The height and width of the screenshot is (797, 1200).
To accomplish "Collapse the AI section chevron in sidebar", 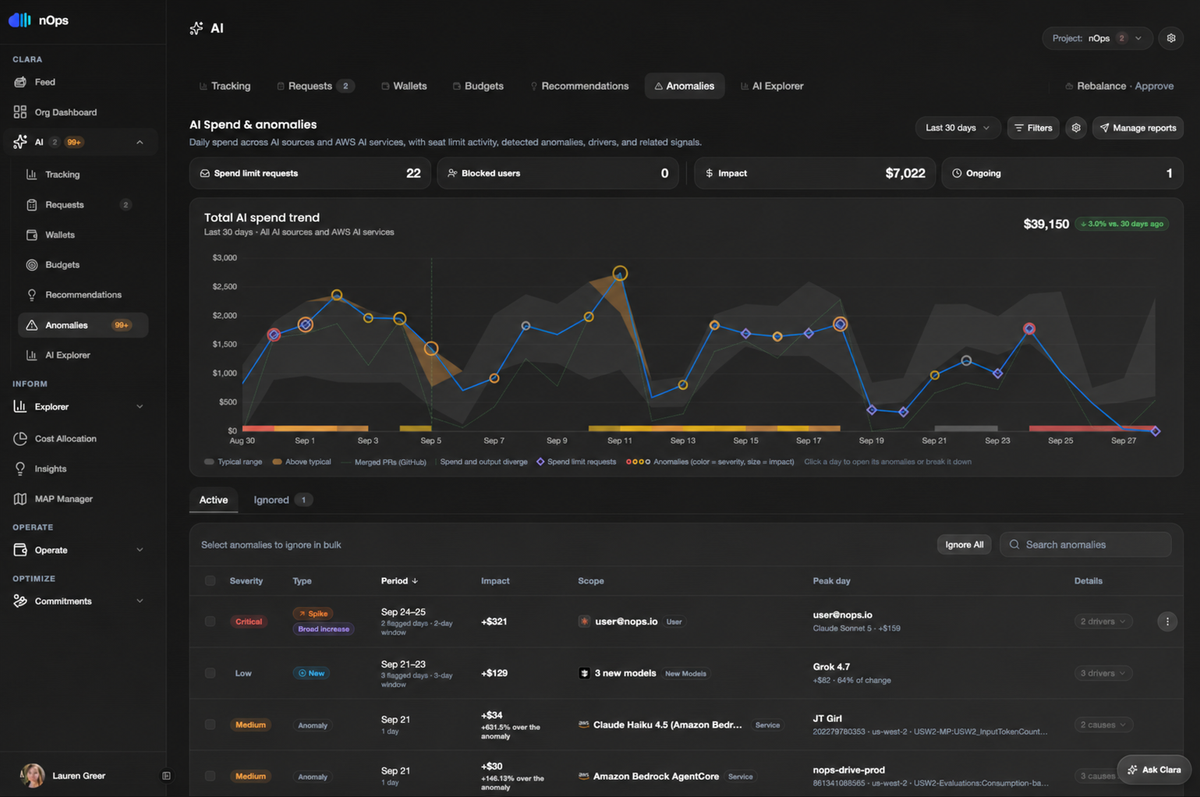I will 139,143.
